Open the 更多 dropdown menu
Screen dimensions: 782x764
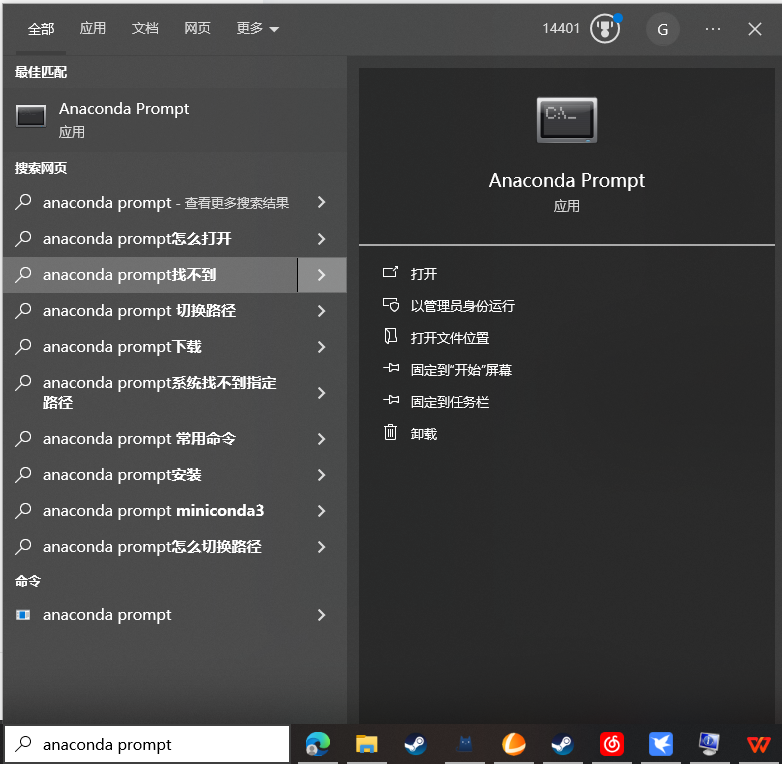[x=257, y=28]
